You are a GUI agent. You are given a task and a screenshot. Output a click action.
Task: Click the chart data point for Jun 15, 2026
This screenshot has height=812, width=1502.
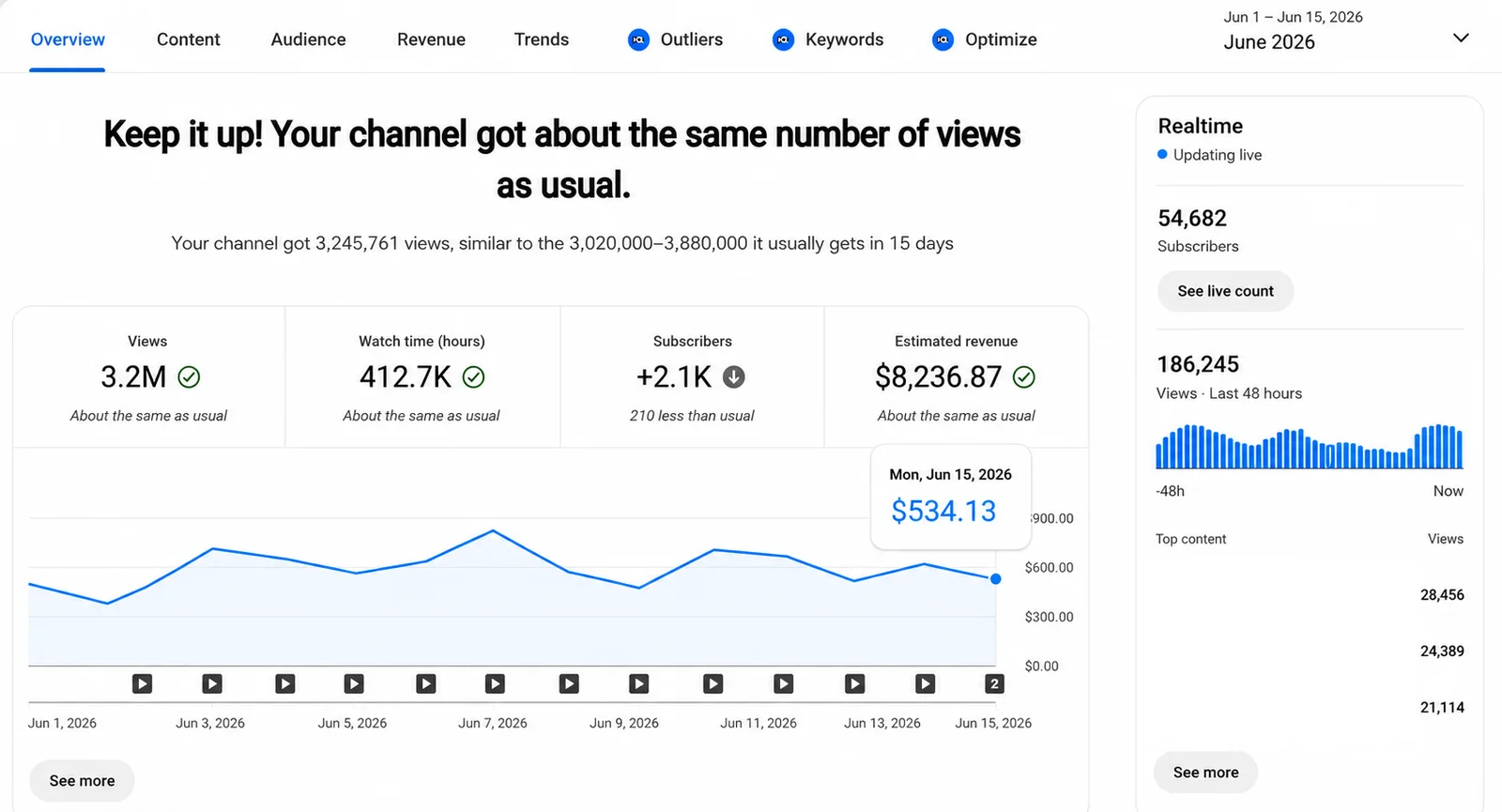(x=996, y=579)
